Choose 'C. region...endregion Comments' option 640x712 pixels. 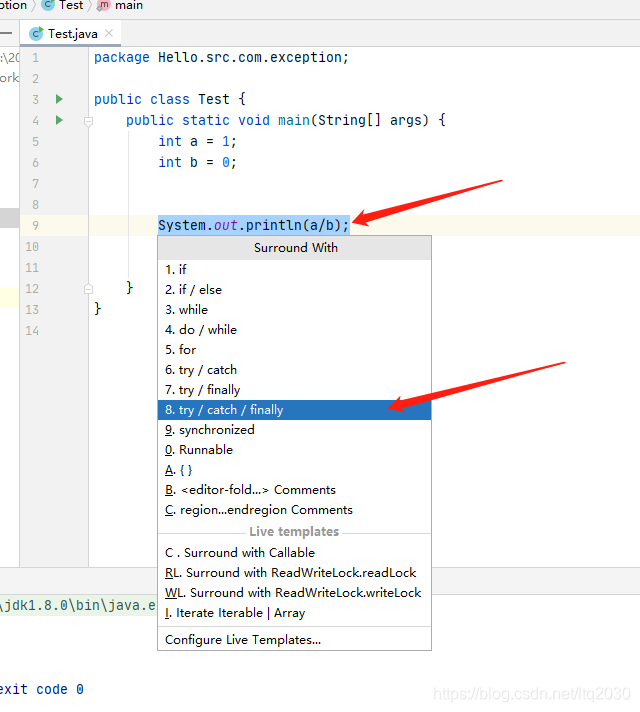coord(294,509)
